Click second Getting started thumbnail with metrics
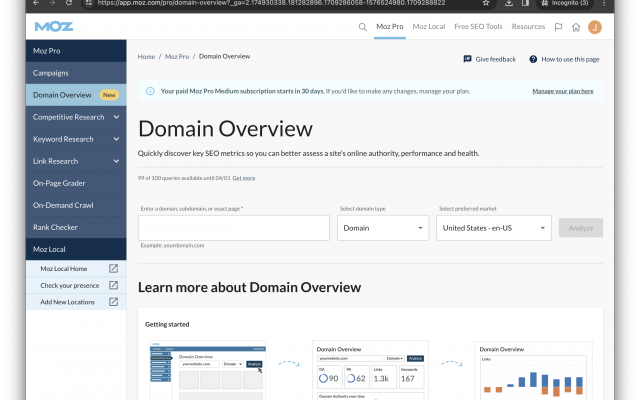The width and height of the screenshot is (640, 400). (x=370, y=370)
